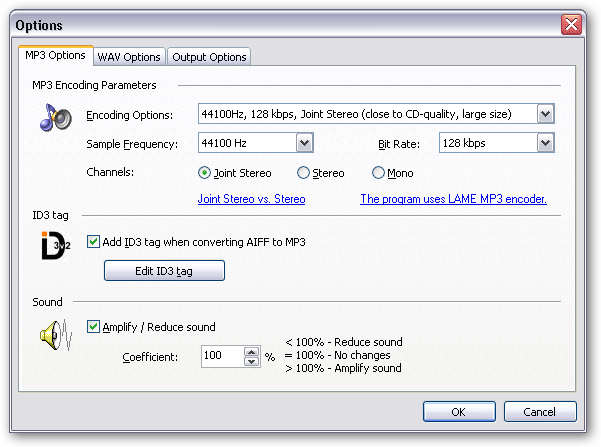Screen dimensions: 601x447
Task: Select the Mono channel radio button
Action: (x=378, y=173)
